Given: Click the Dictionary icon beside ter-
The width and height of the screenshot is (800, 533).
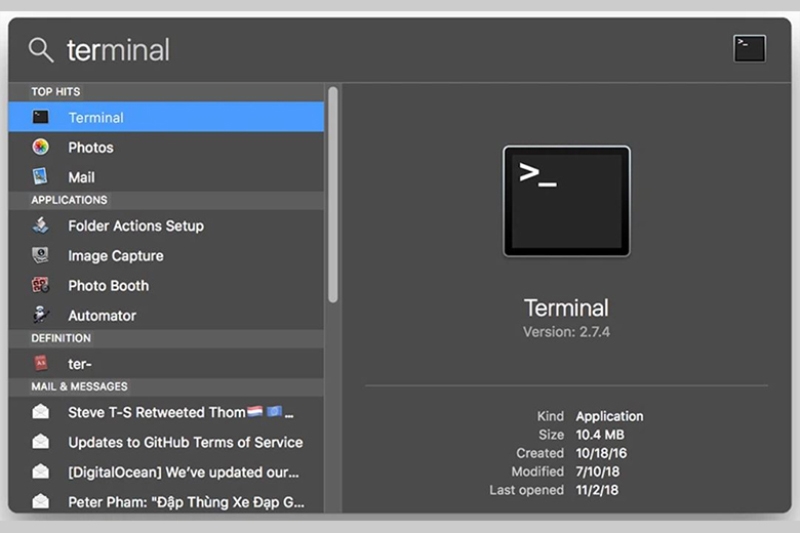Looking at the screenshot, I should coord(40,363).
